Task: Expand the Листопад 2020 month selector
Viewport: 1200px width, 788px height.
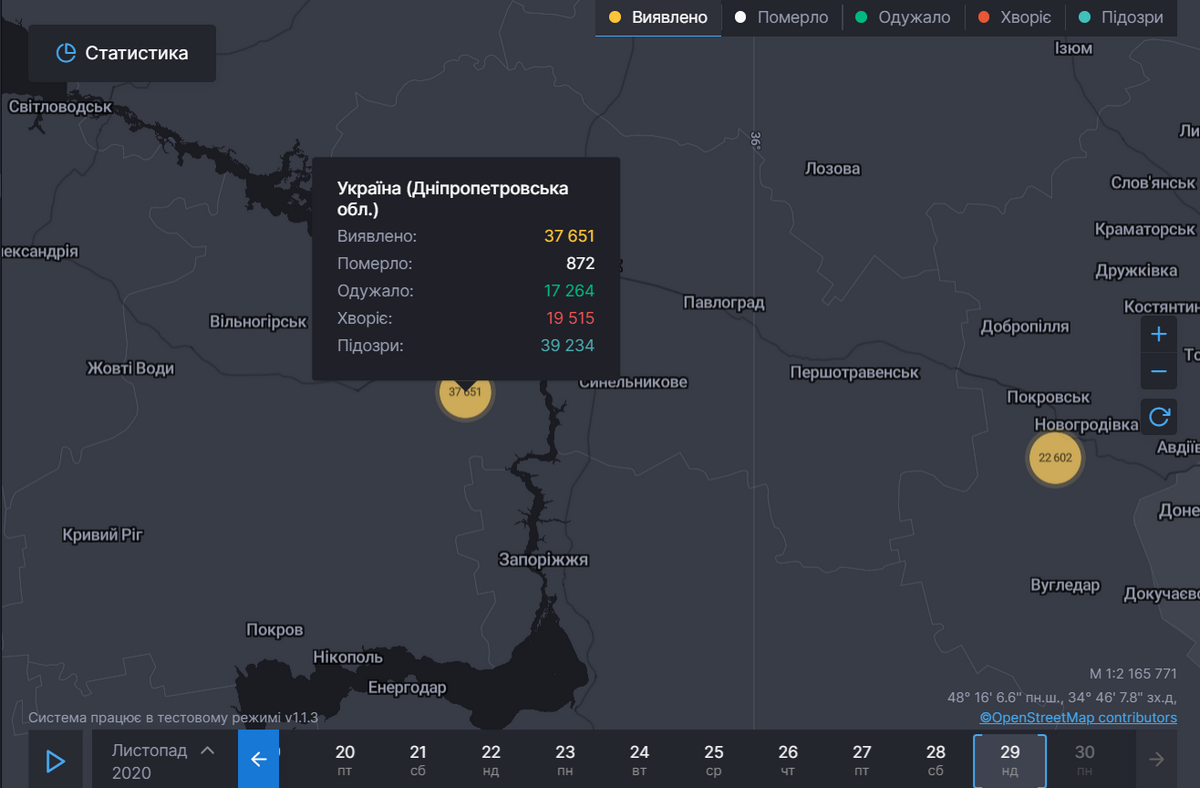Action: [164, 760]
